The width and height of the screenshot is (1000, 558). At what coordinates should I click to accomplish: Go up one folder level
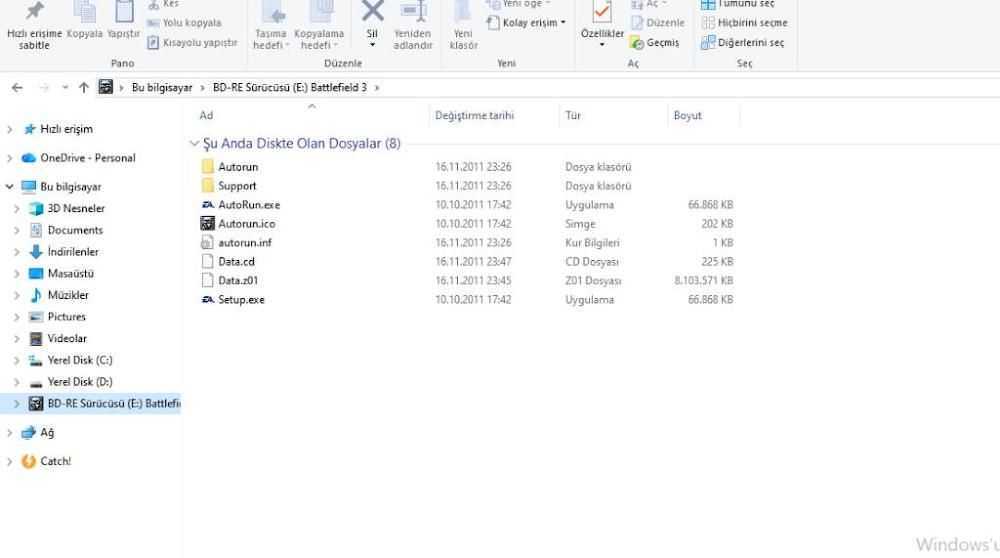point(84,87)
